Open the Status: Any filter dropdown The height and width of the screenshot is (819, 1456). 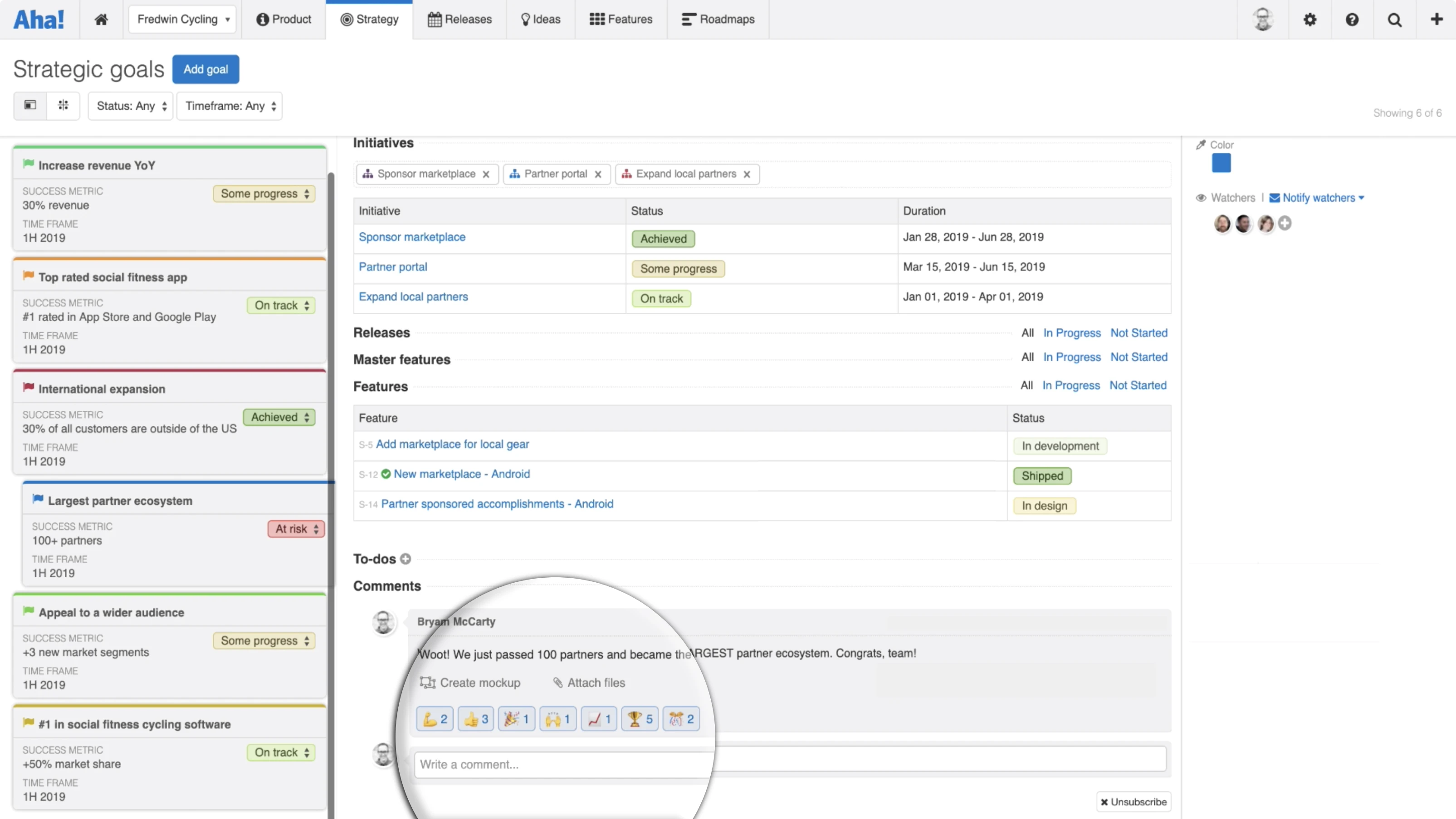131,106
